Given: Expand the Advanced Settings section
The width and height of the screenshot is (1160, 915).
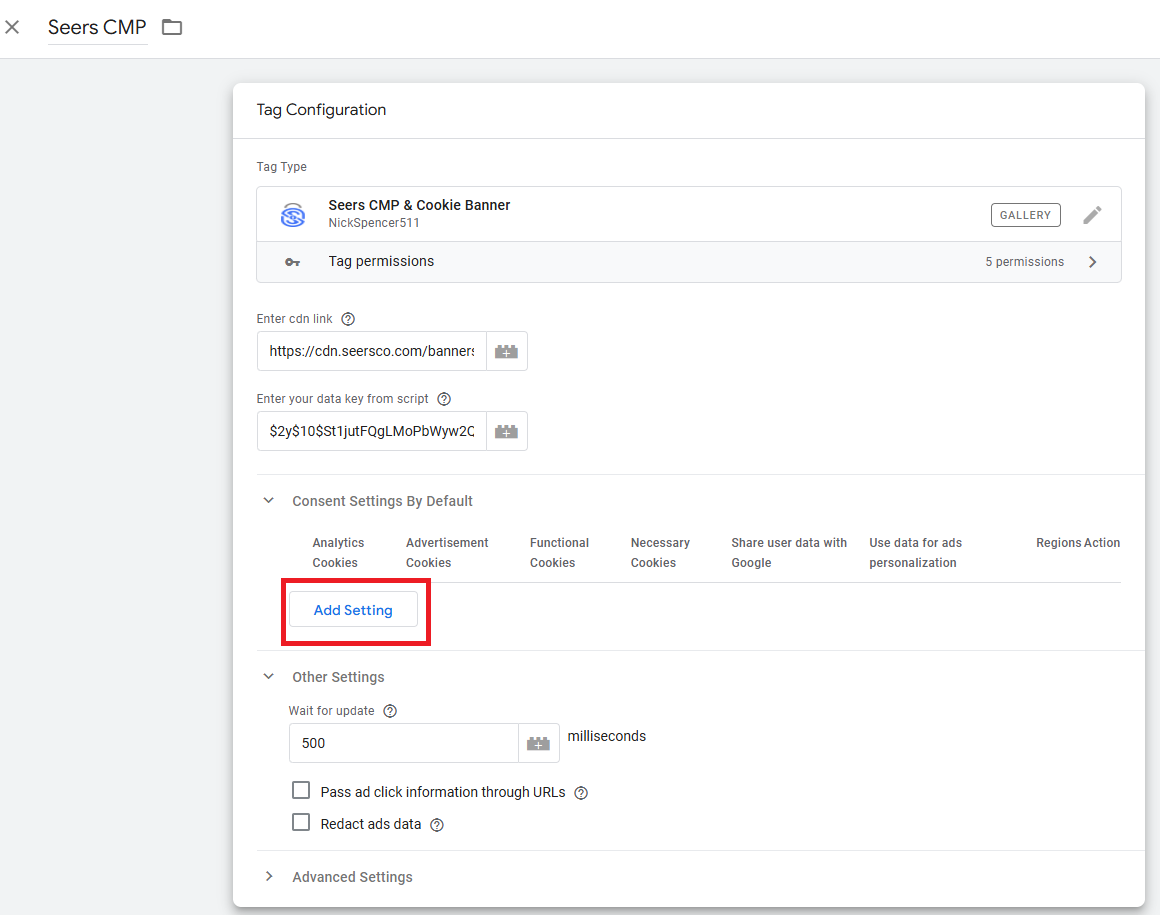Looking at the screenshot, I should (x=268, y=877).
